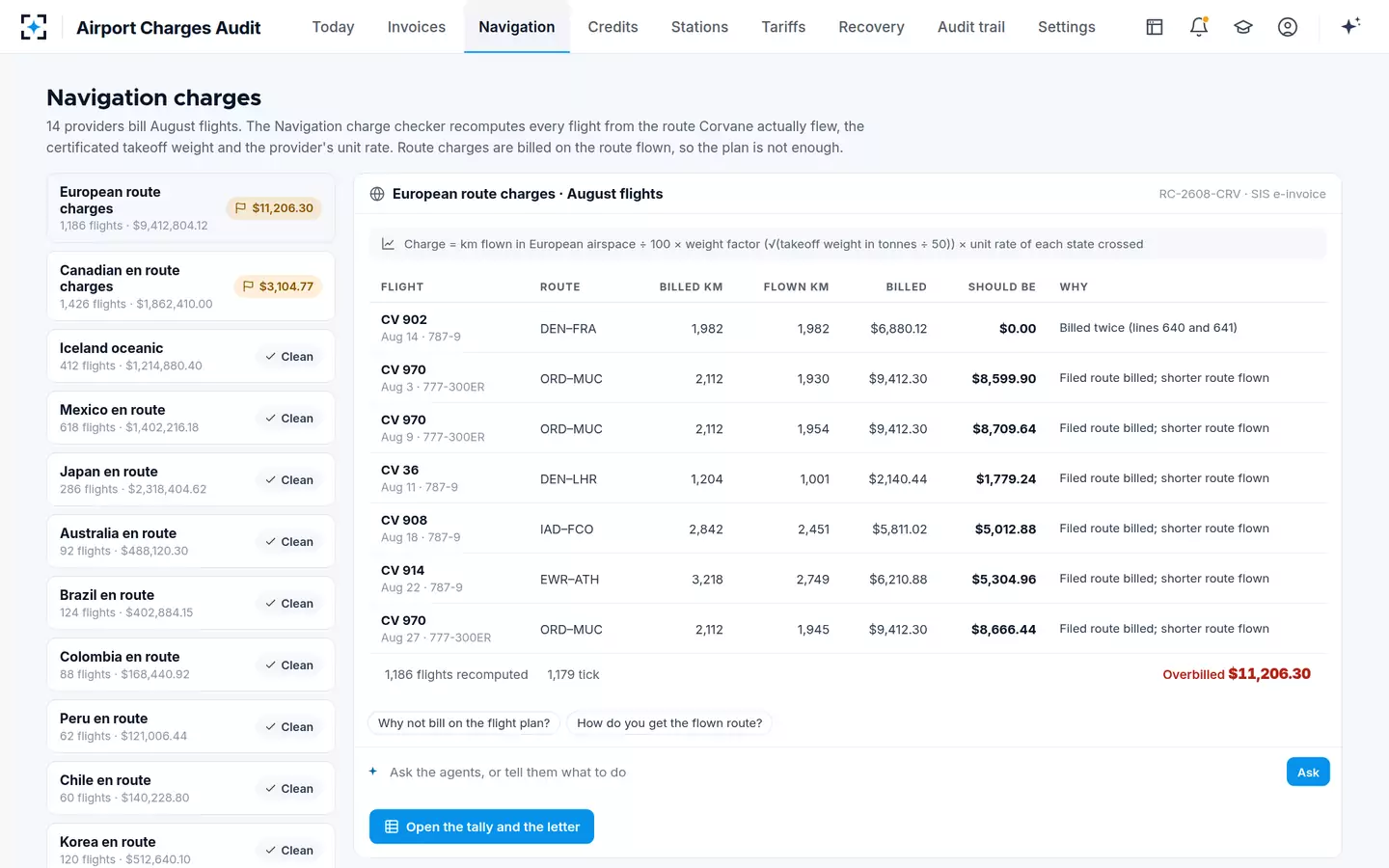Go to the Settings tab
Viewport: 1389px width, 868px height.
[x=1067, y=27]
